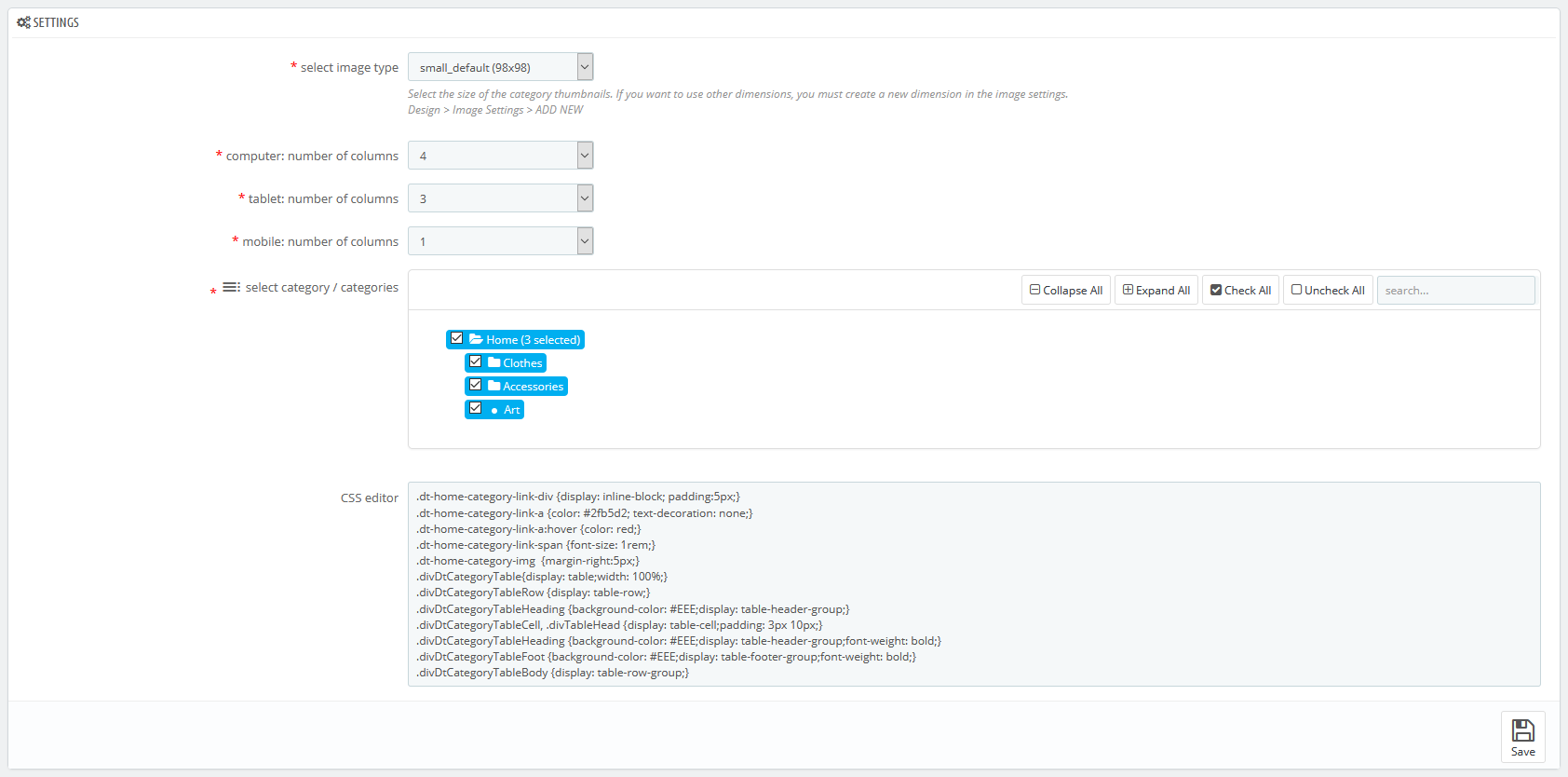Click the Settings gears icon in header
The height and width of the screenshot is (777, 1568).
(23, 22)
